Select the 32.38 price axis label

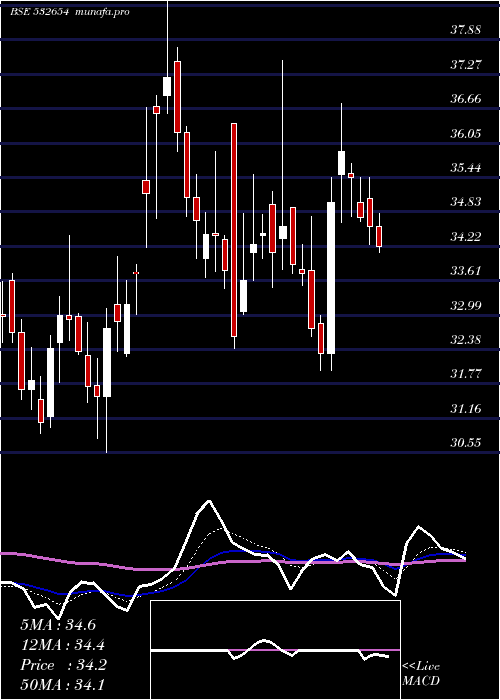coord(466,340)
